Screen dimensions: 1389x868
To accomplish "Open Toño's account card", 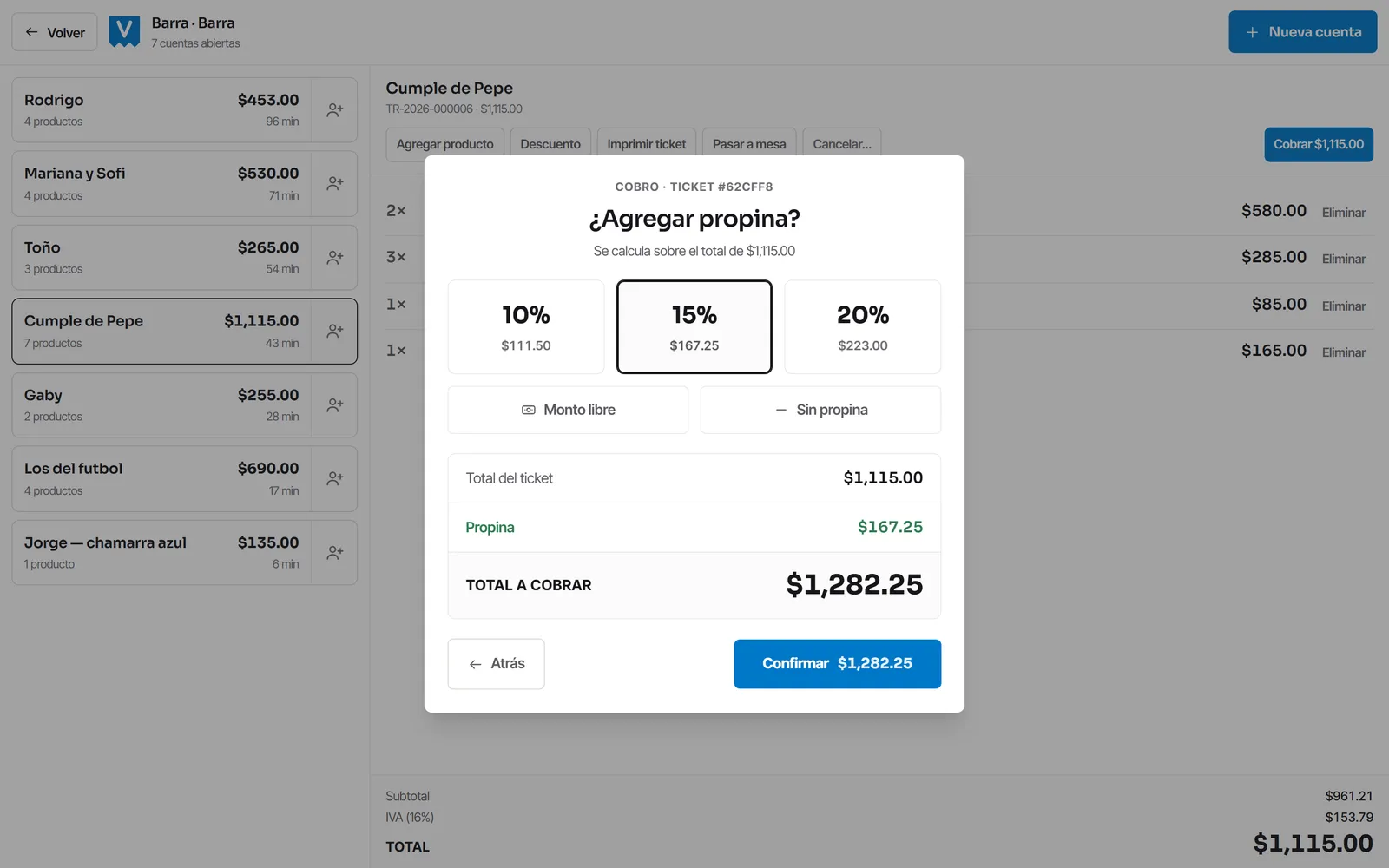I will (x=161, y=258).
